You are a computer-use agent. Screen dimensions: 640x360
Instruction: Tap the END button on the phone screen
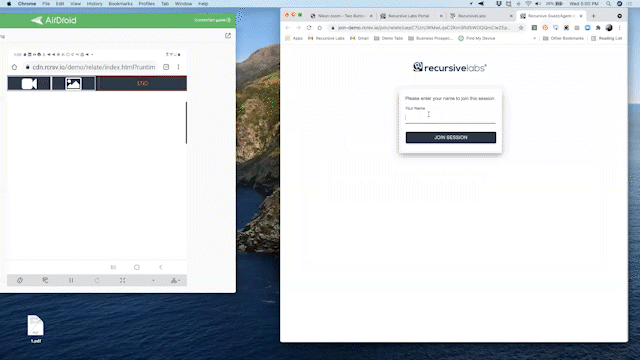click(x=142, y=84)
